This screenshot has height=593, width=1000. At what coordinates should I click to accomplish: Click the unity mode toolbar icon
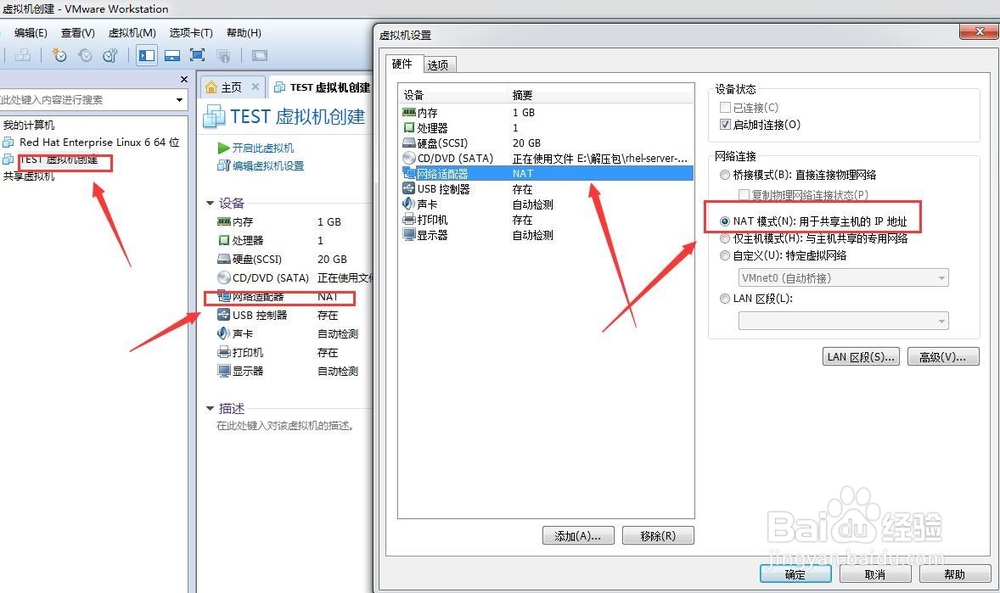223,55
